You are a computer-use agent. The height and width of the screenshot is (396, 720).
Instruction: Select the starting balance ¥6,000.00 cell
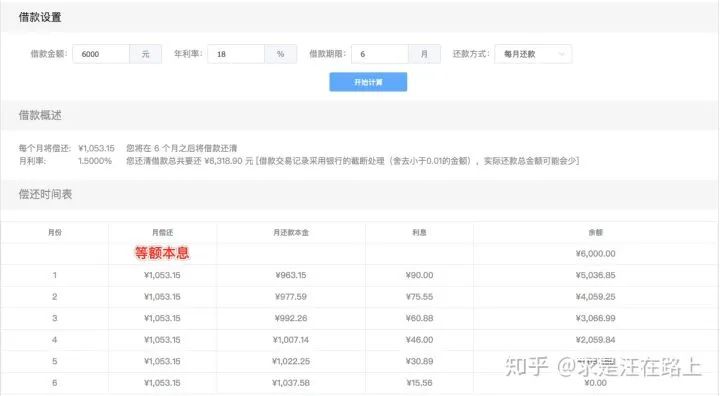point(596,254)
